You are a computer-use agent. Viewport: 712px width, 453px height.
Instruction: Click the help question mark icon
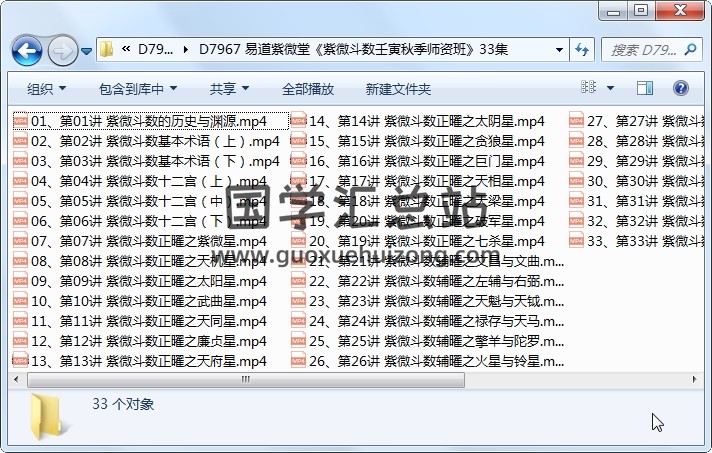pos(680,88)
